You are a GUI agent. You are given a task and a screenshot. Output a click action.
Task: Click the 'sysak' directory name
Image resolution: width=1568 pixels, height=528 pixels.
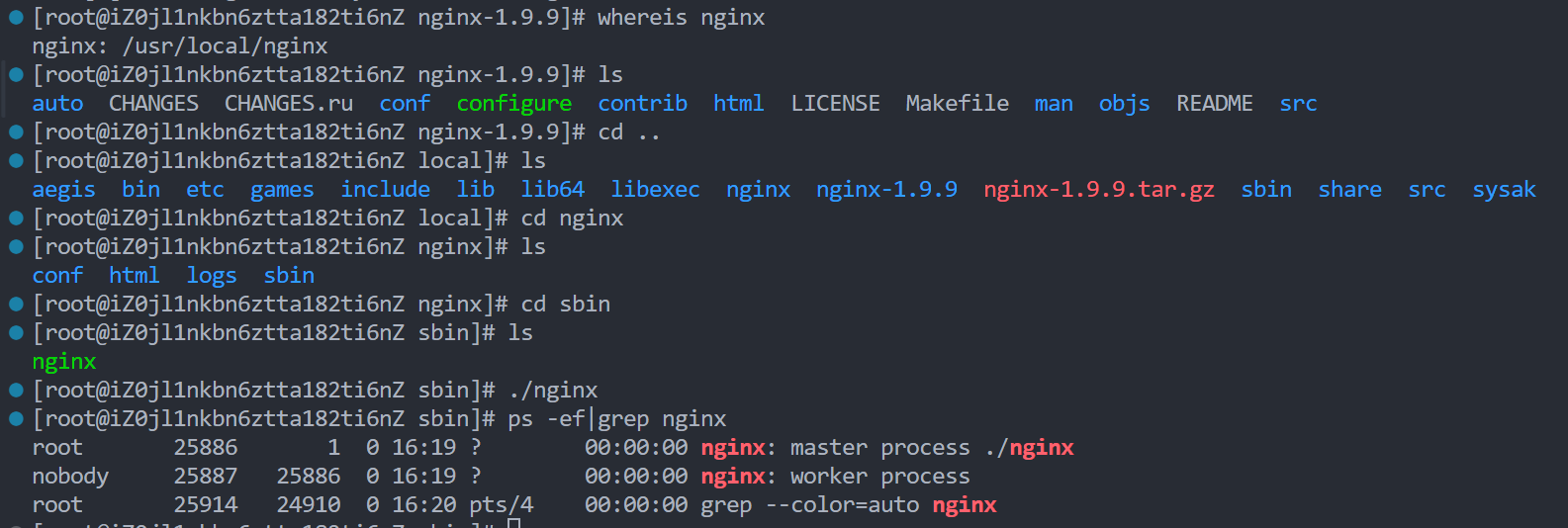click(x=1504, y=190)
